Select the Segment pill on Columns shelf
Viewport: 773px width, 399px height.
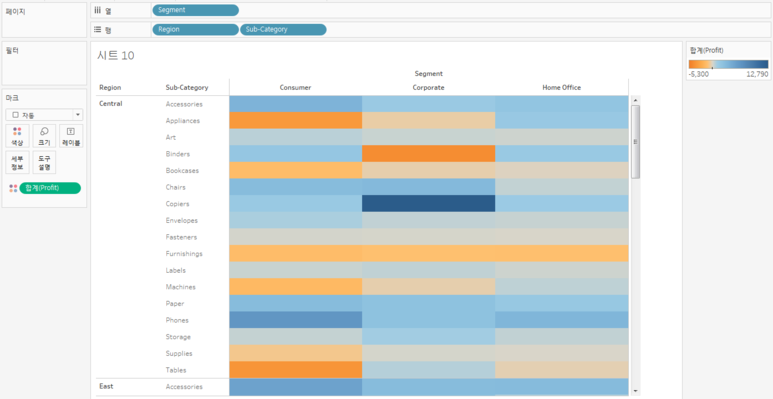195,10
